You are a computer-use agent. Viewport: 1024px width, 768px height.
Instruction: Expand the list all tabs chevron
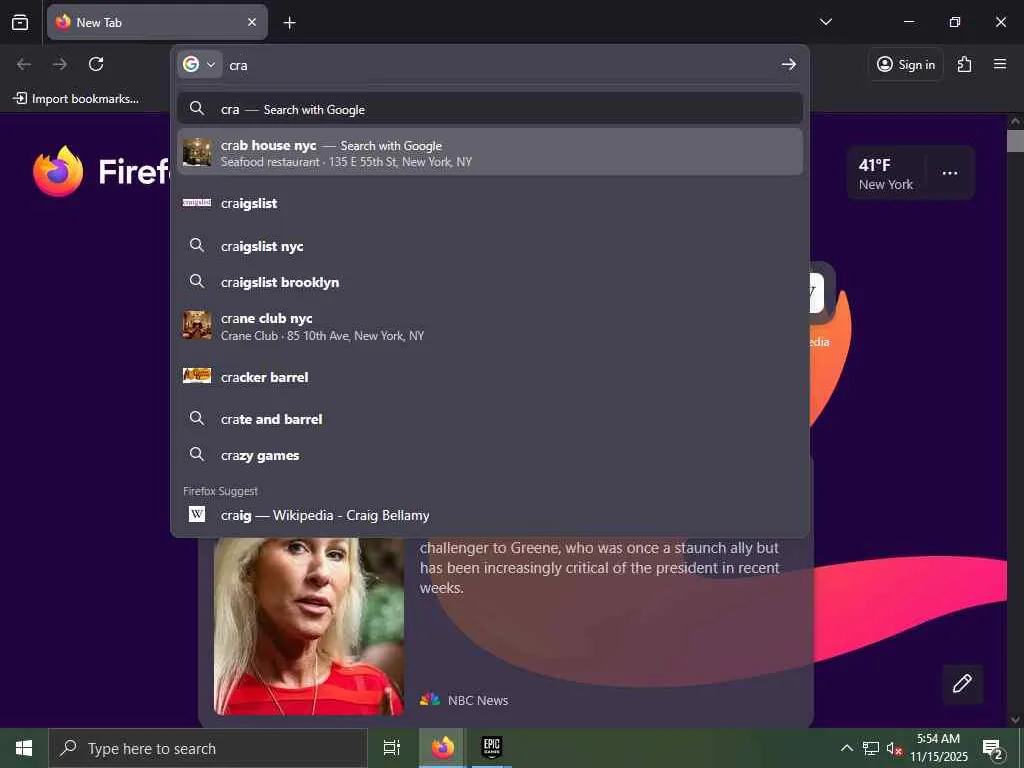[x=825, y=22]
